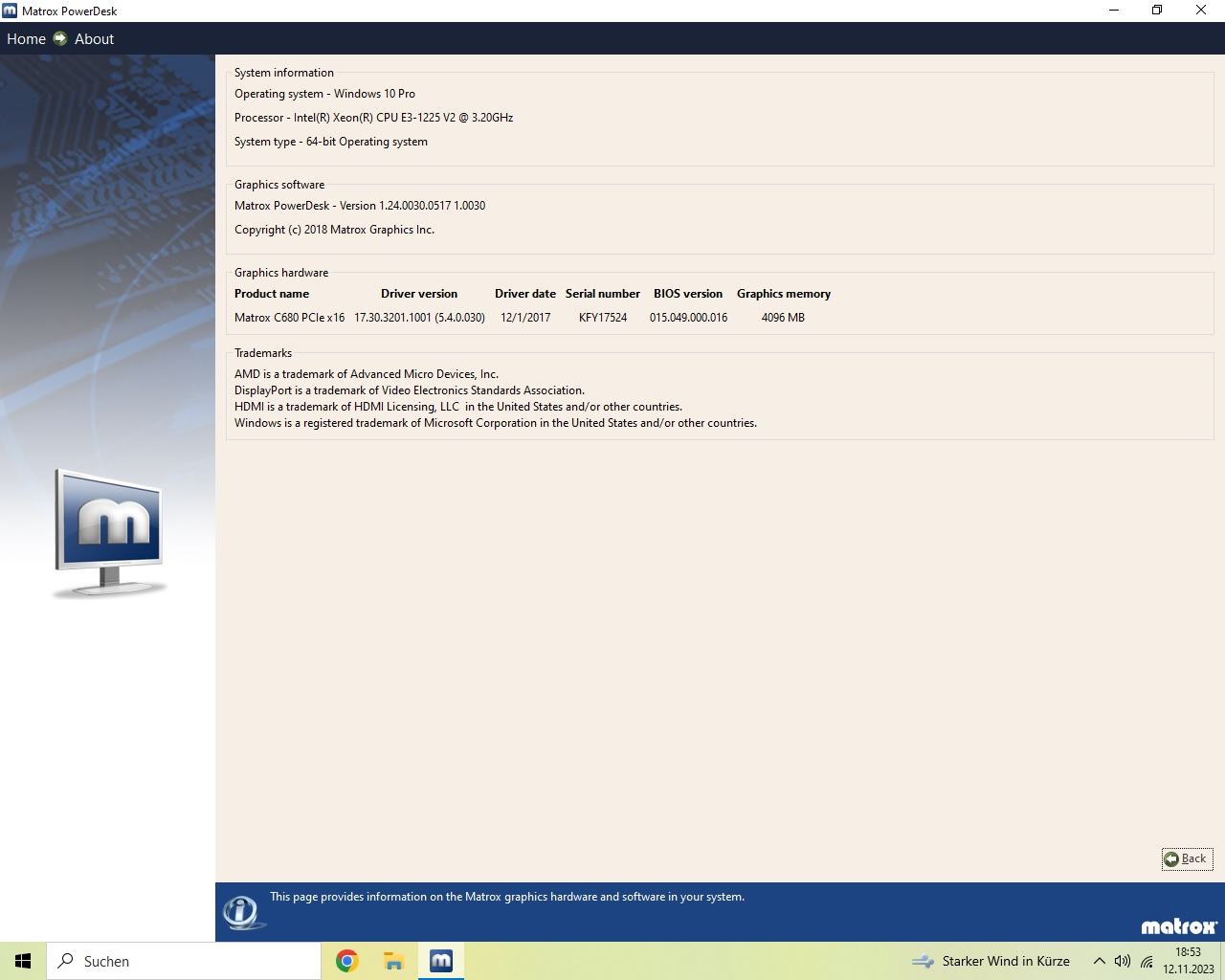Click the green breadcrumb arrow icon
Image resolution: width=1225 pixels, height=980 pixels.
(60, 38)
